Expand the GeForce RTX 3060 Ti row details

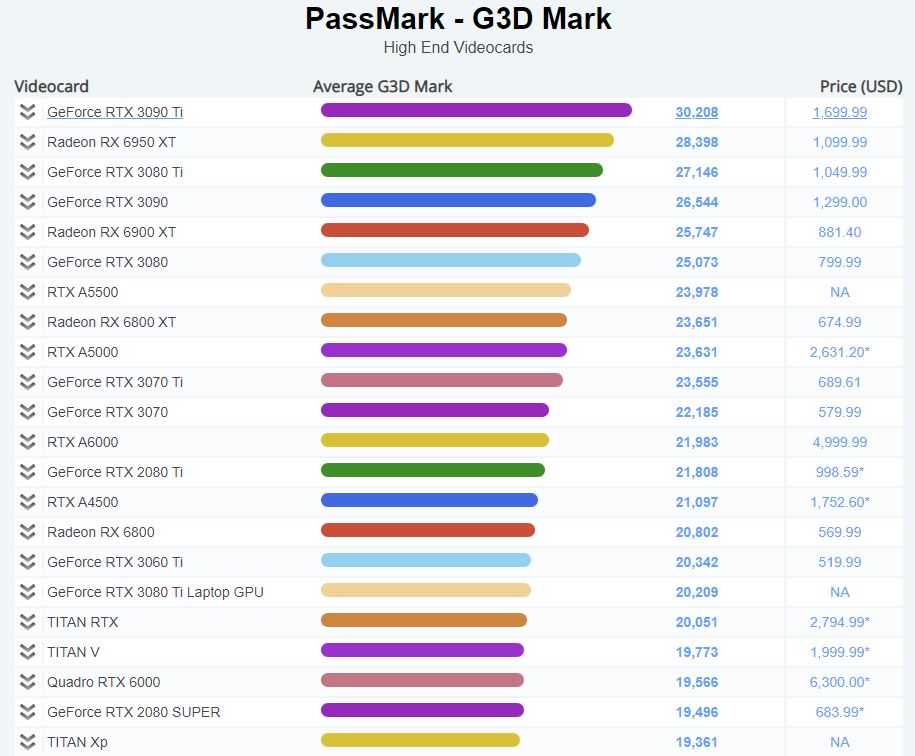[27, 562]
